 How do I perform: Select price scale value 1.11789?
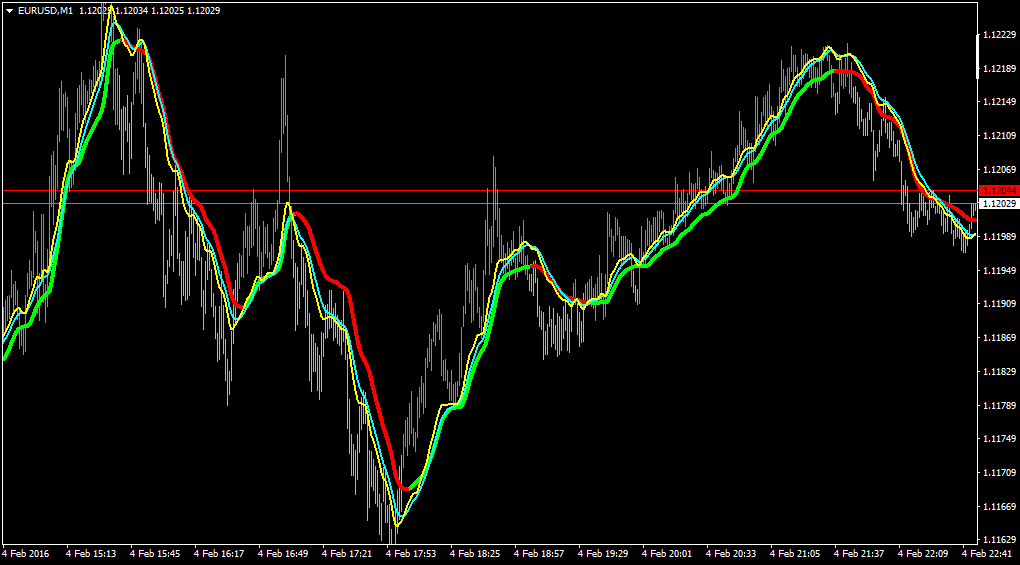click(1000, 405)
